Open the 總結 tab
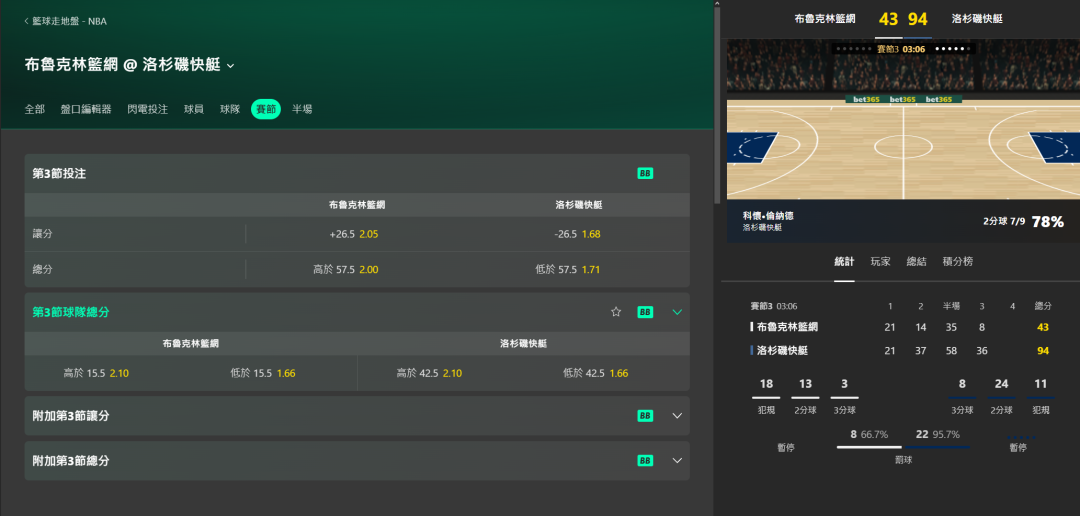Viewport: 1080px width, 516px height. (916, 262)
